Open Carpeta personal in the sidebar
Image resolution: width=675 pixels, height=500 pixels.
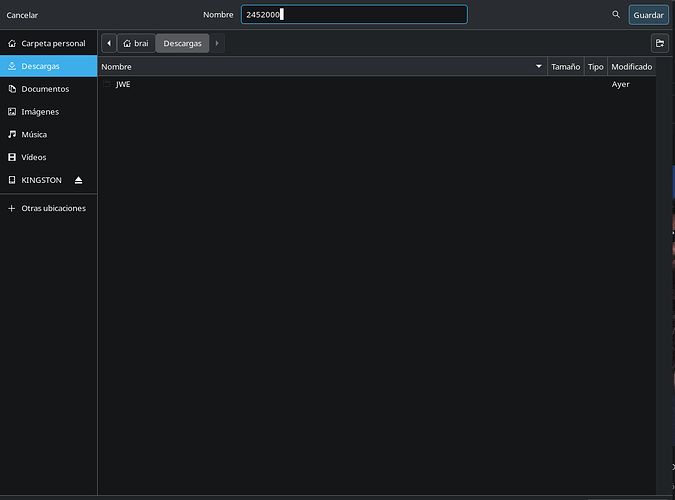[x=52, y=44]
